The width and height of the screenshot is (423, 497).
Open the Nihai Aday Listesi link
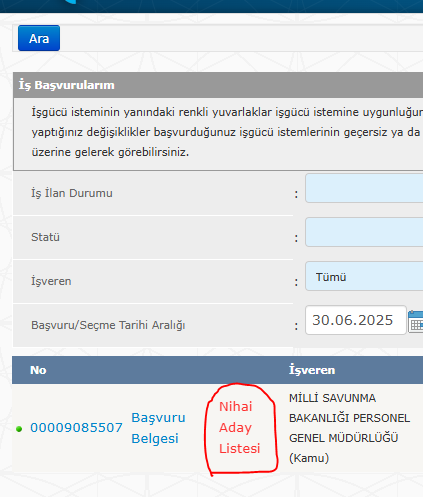(239, 427)
